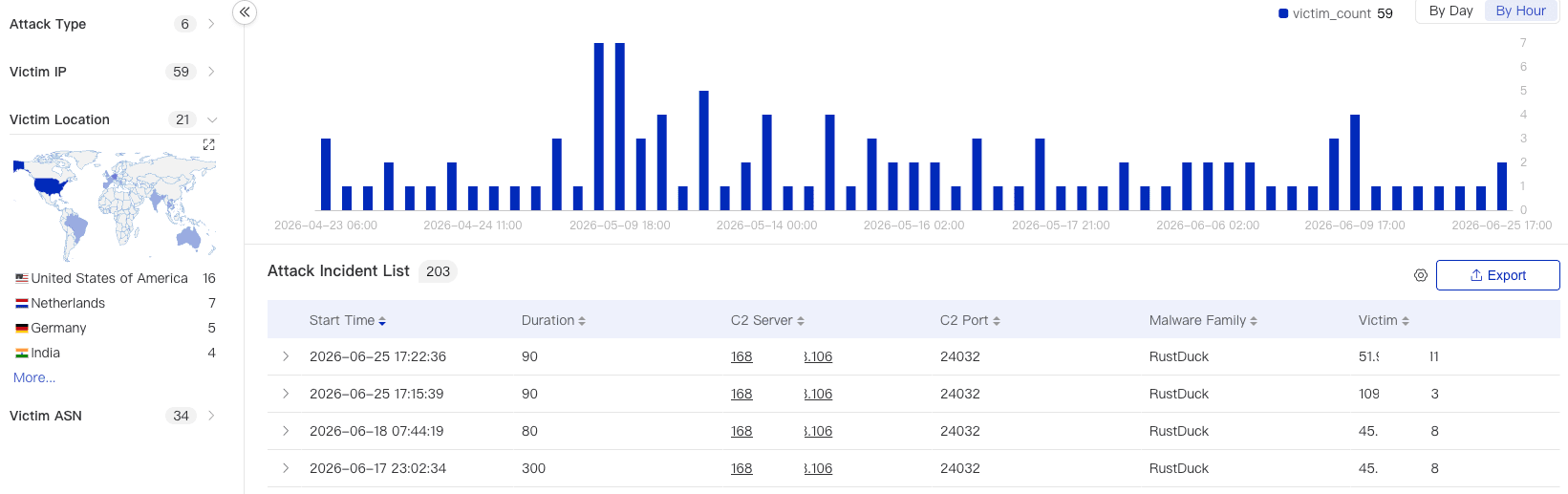Collapse the Victim Location section

coord(212,119)
